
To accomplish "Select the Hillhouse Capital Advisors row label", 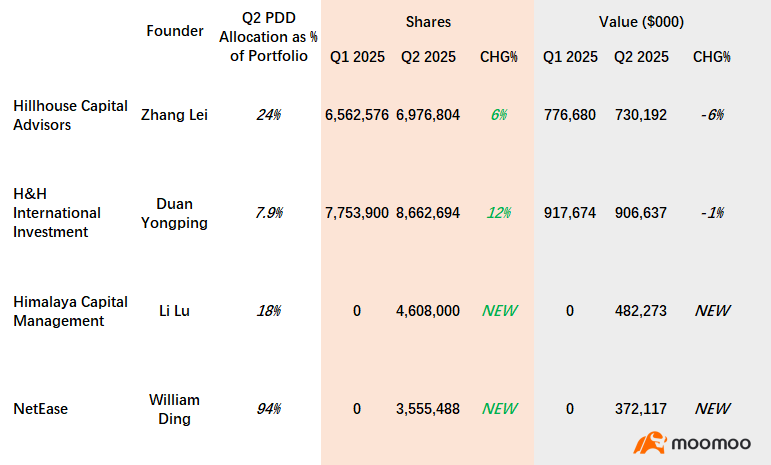I will pyautogui.click(x=70, y=115).
